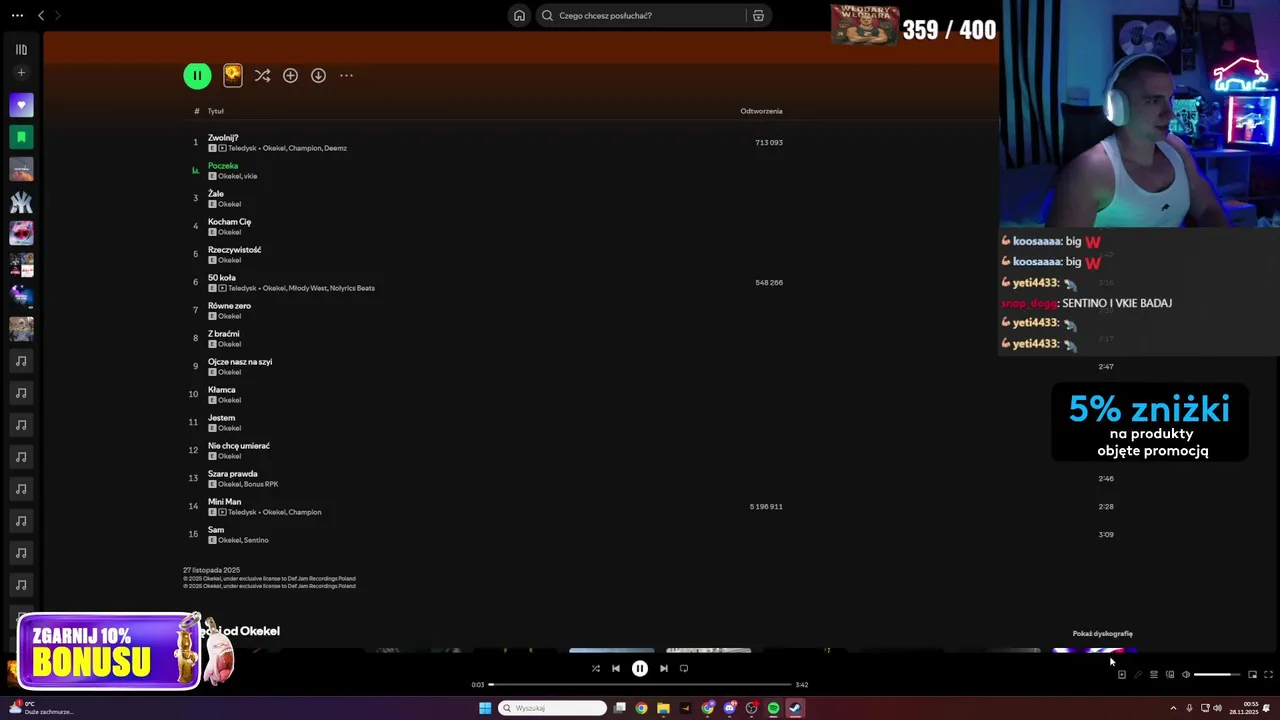Show lyrics with the microphone icon
Screen dimensions: 1280x720
click(x=1137, y=674)
